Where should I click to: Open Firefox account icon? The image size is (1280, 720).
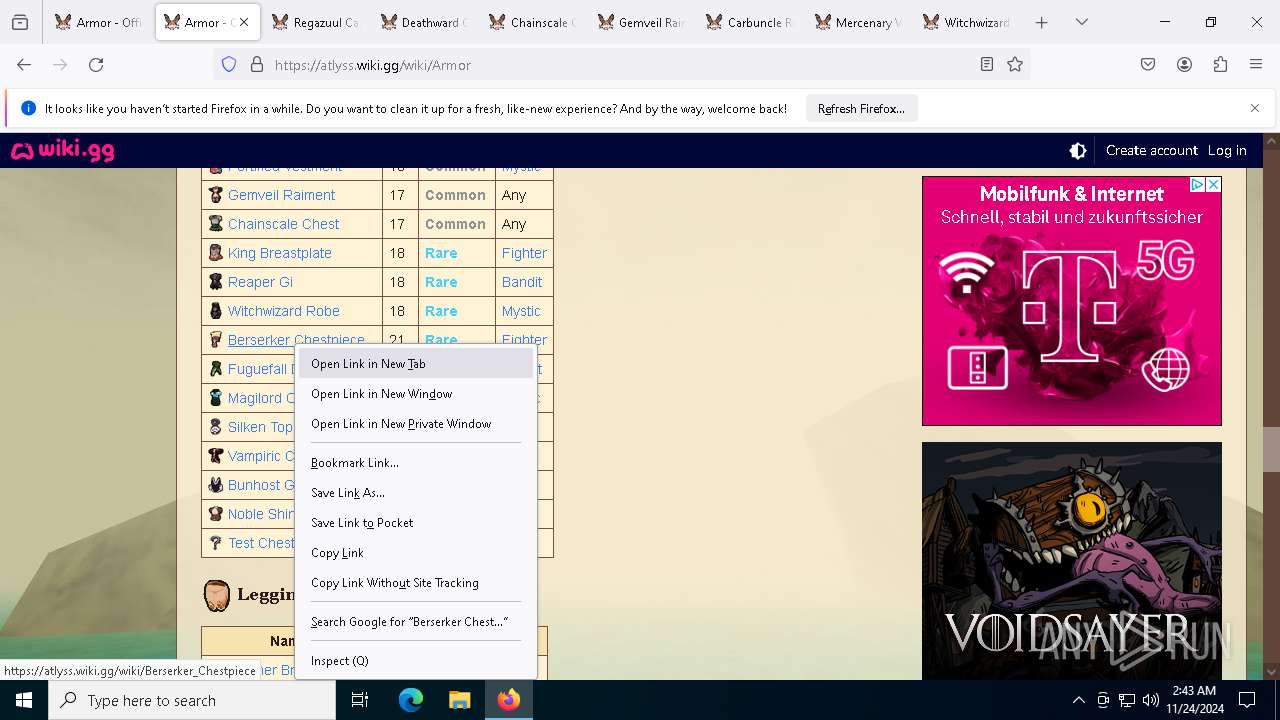point(1184,65)
